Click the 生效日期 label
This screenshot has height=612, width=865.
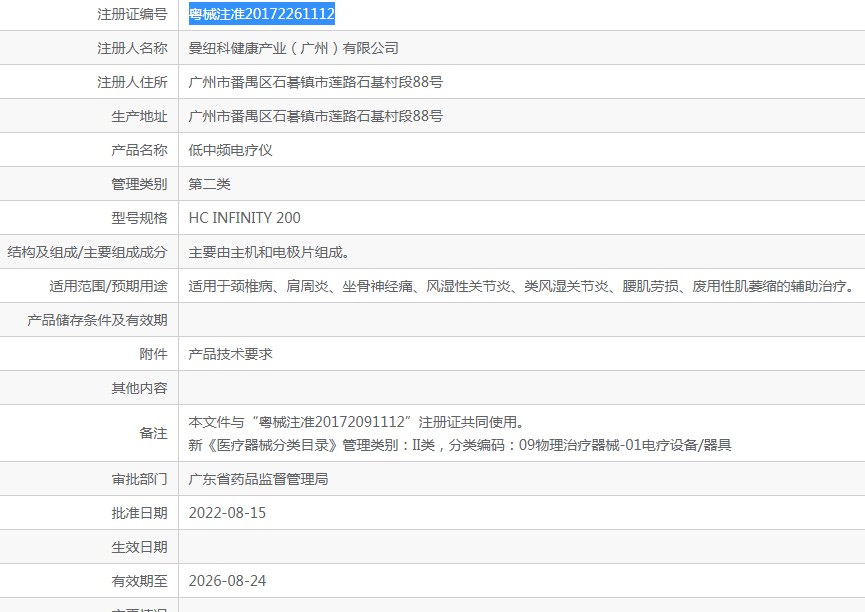[x=140, y=547]
